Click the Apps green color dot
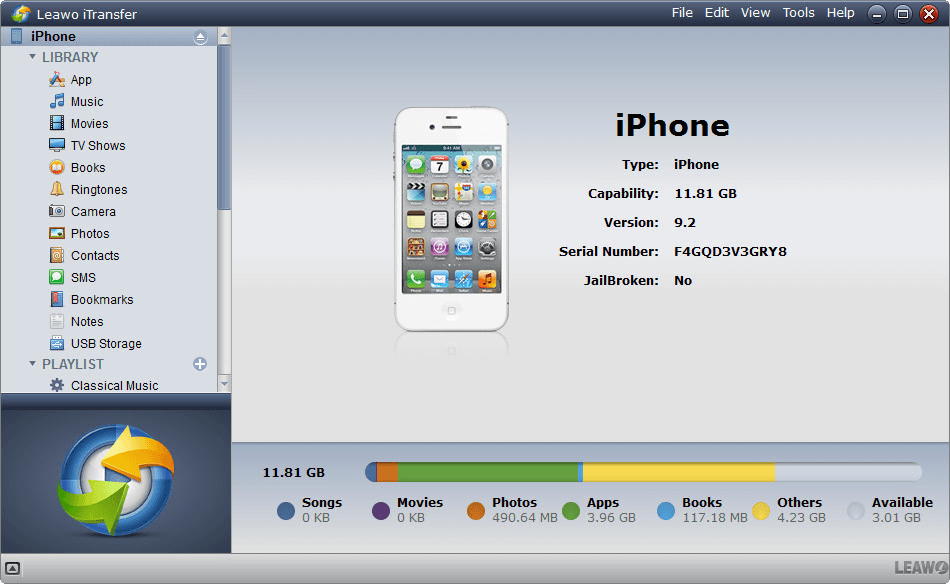950x584 pixels. 571,511
